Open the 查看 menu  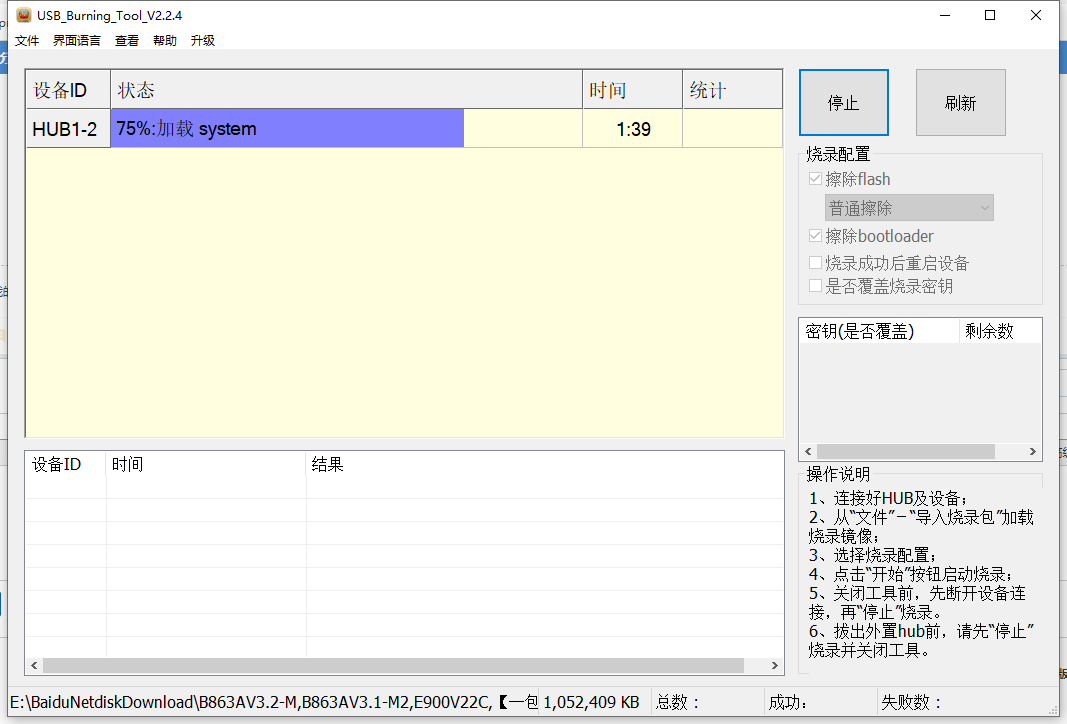click(x=127, y=41)
